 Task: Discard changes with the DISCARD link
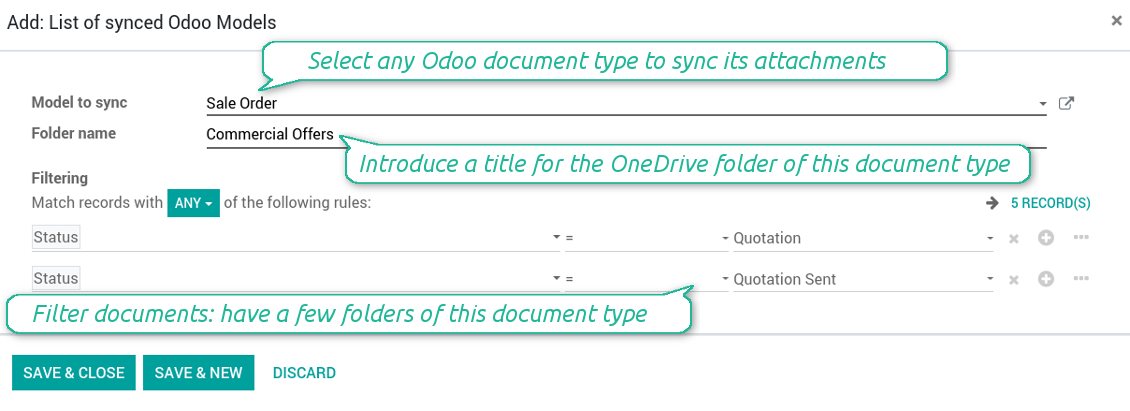[304, 373]
